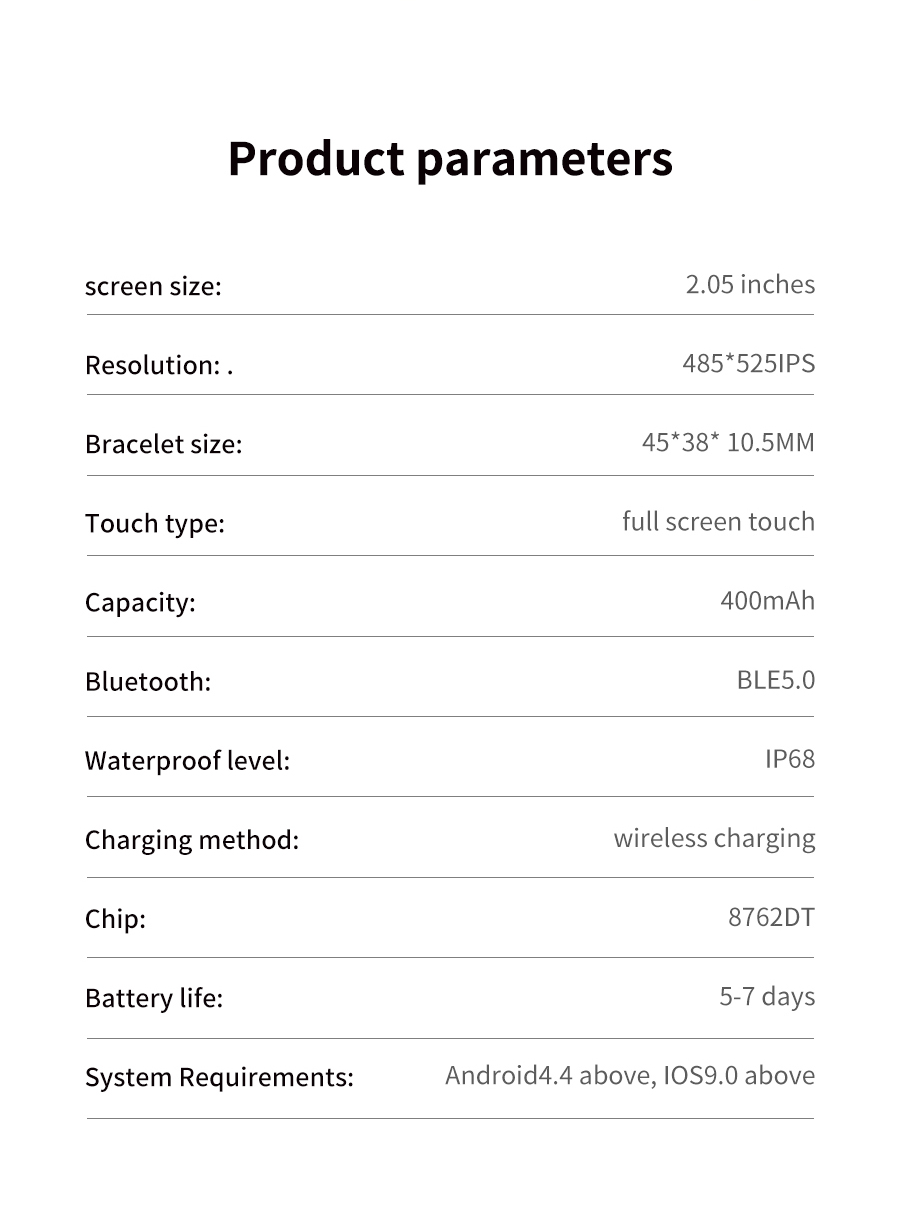
Task: Select the wireless charging text
Action: click(x=714, y=838)
